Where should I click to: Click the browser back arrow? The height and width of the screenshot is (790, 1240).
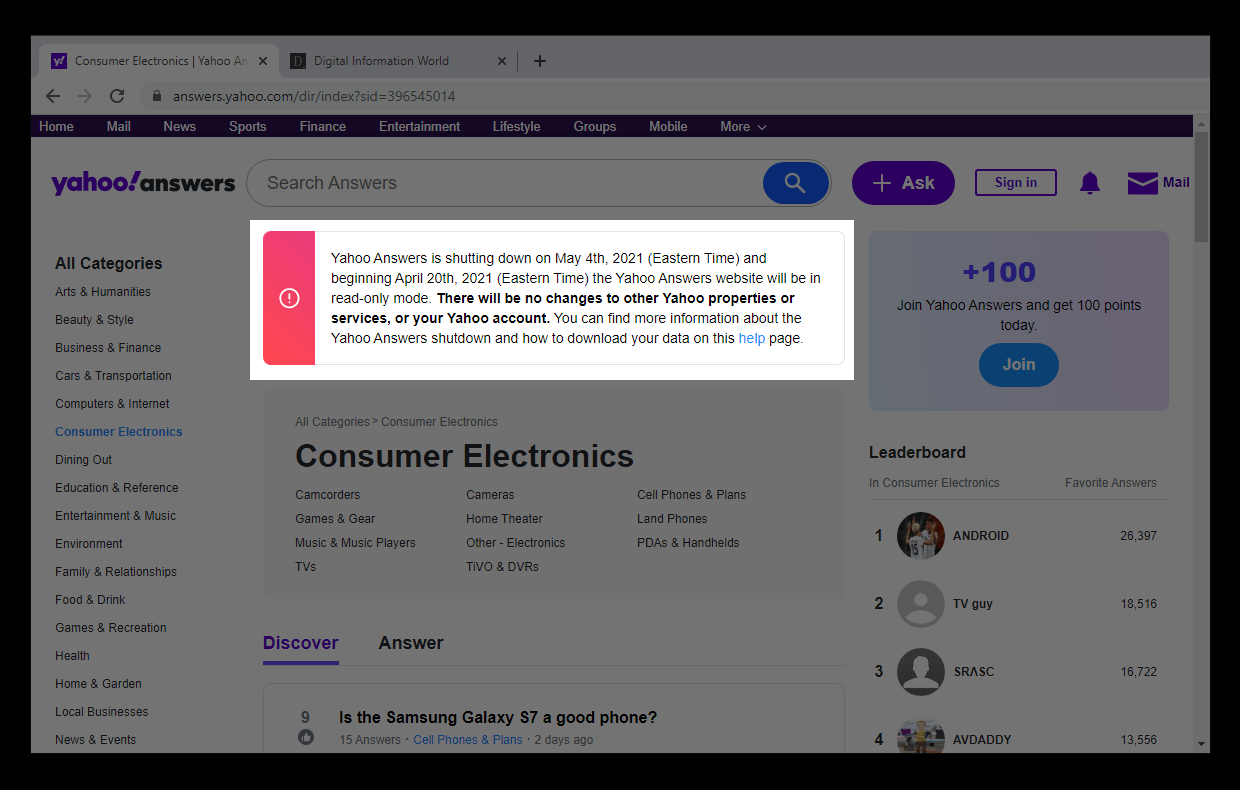click(53, 96)
